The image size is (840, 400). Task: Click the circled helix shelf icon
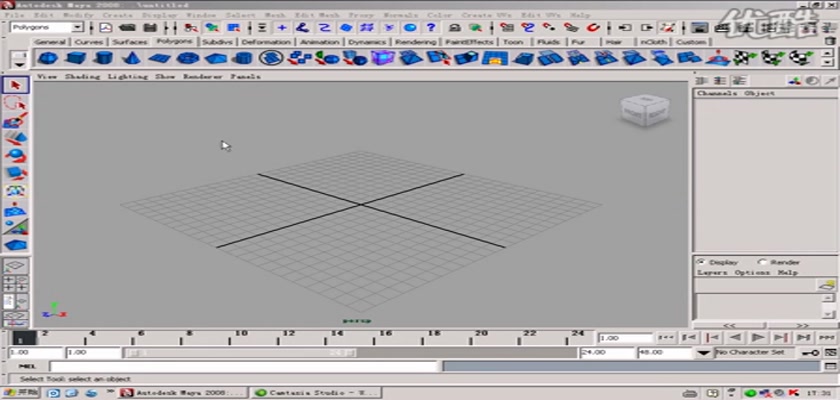pyautogui.click(x=273, y=58)
